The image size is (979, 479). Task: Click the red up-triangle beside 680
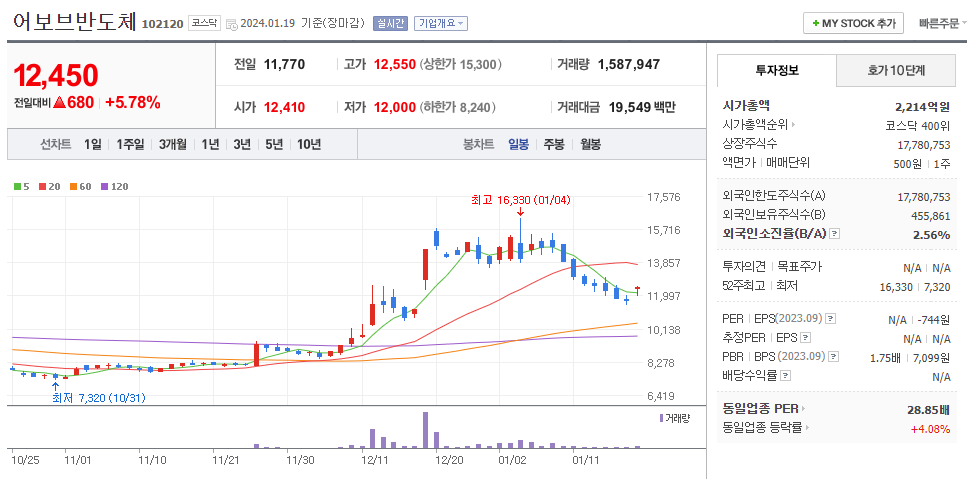pos(60,102)
